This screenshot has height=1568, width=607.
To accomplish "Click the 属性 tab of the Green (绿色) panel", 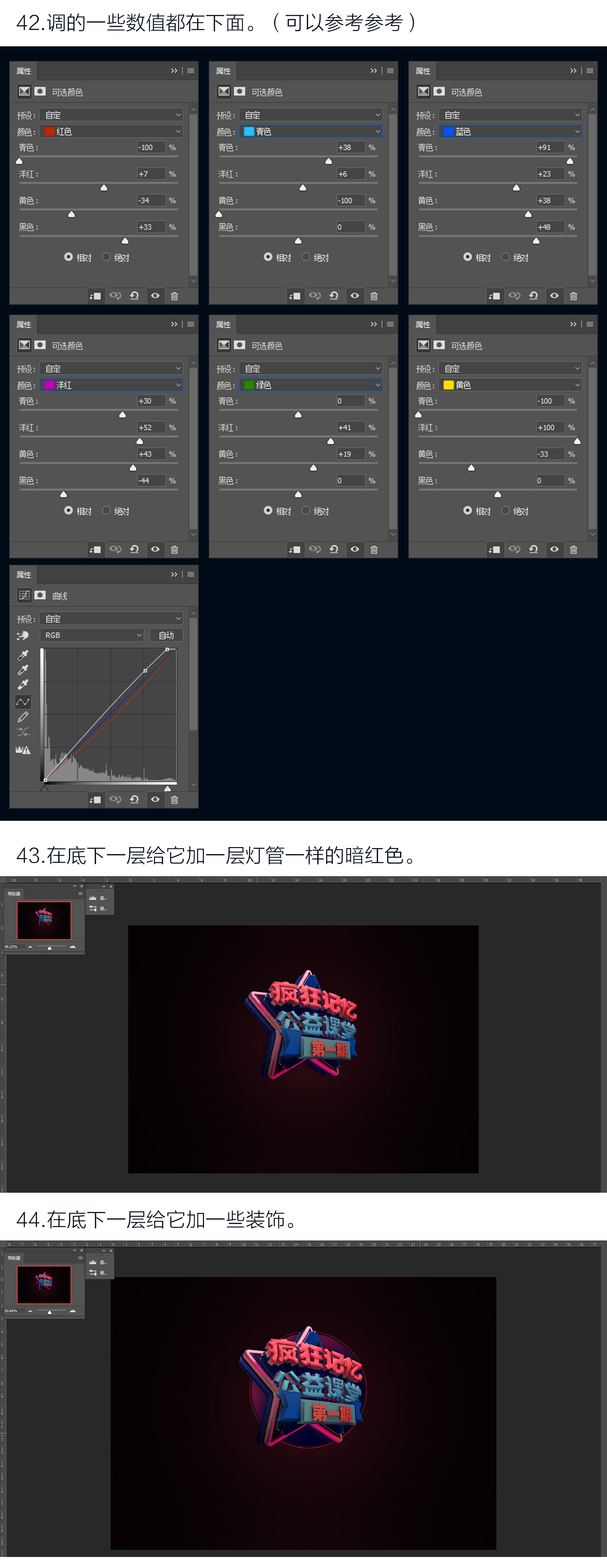I will coord(223,324).
